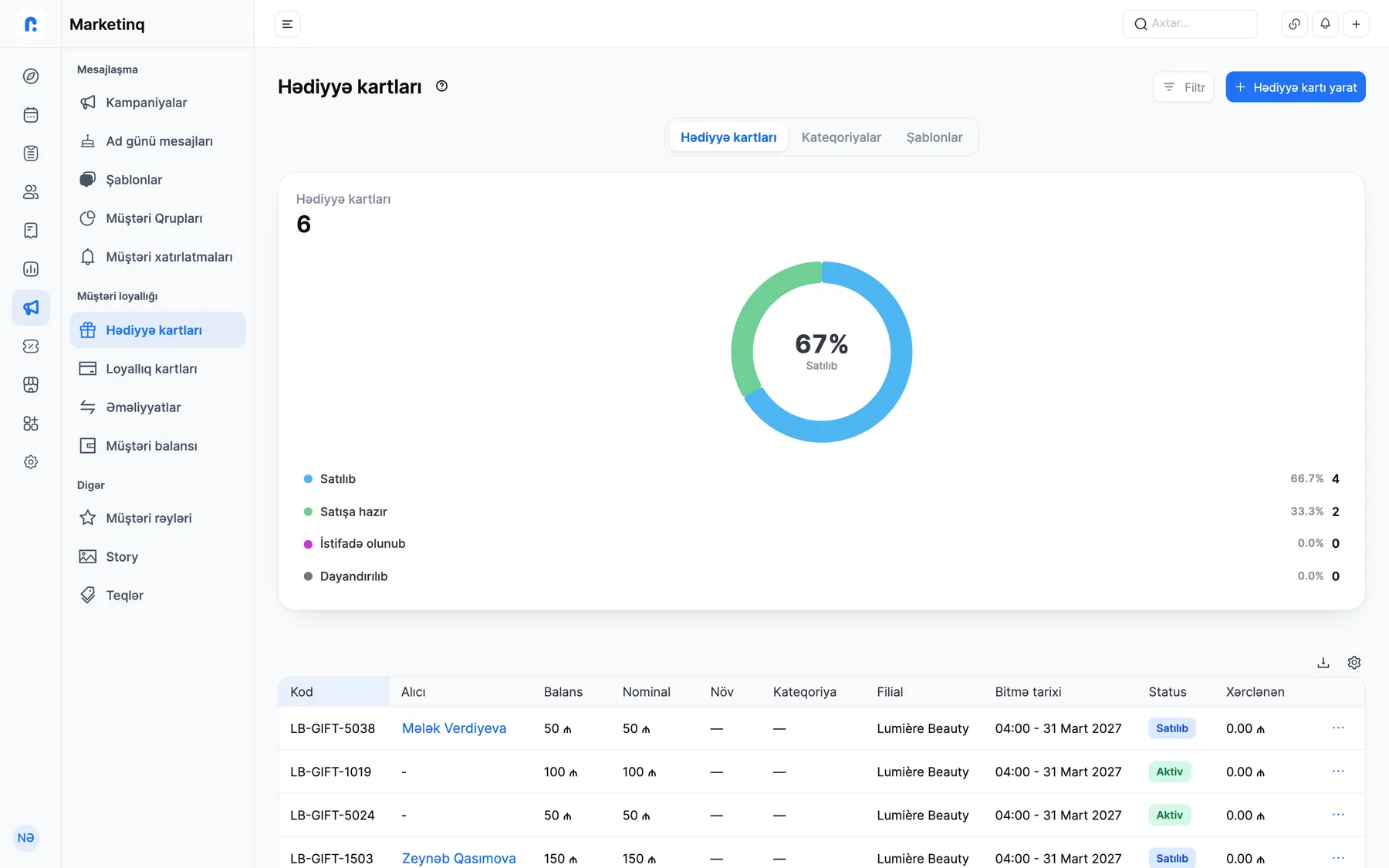Click the help question mark beside Hədiyyə kartları
This screenshot has width=1389, height=868.
pyautogui.click(x=441, y=86)
